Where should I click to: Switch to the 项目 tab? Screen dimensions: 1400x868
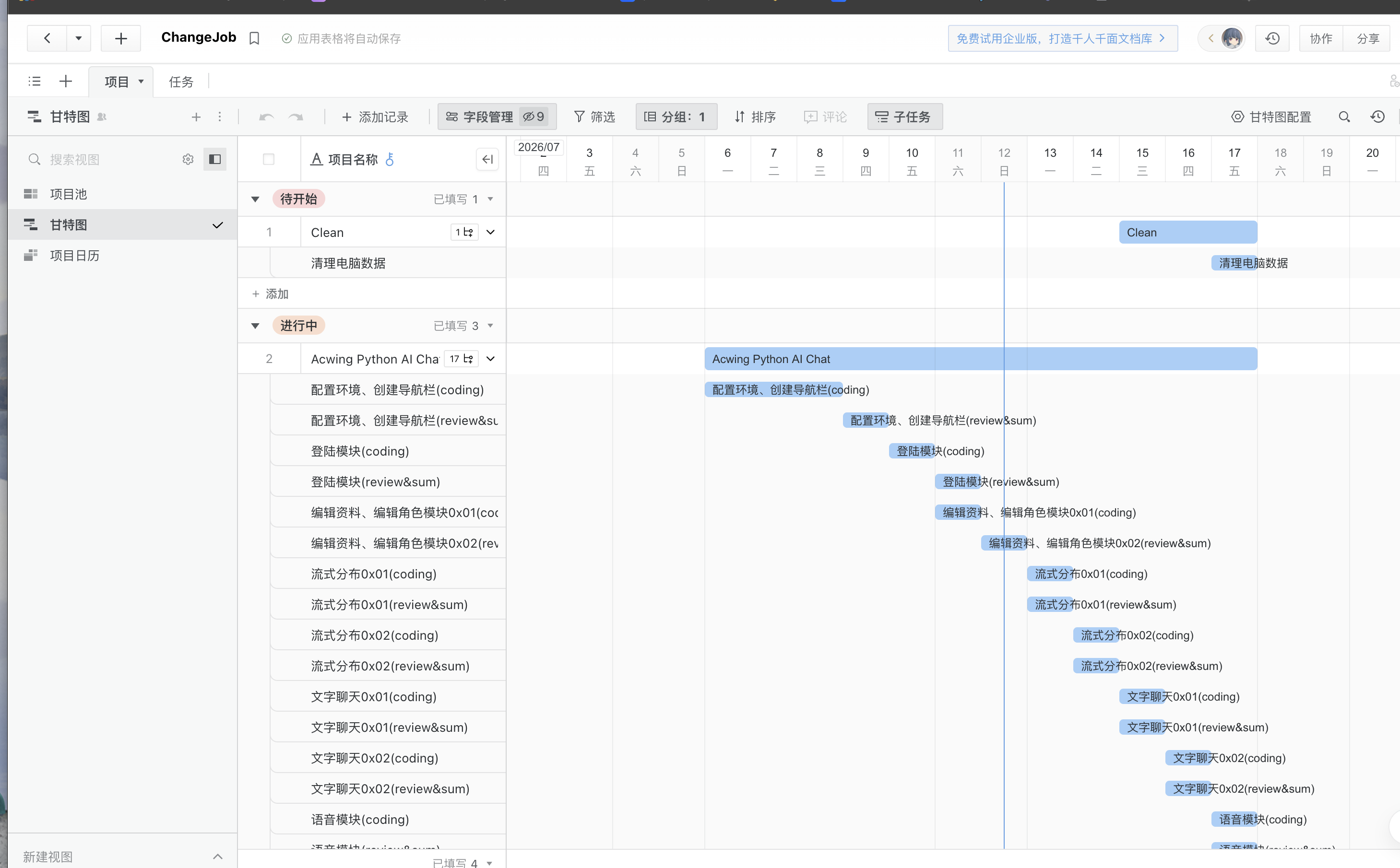coord(117,82)
